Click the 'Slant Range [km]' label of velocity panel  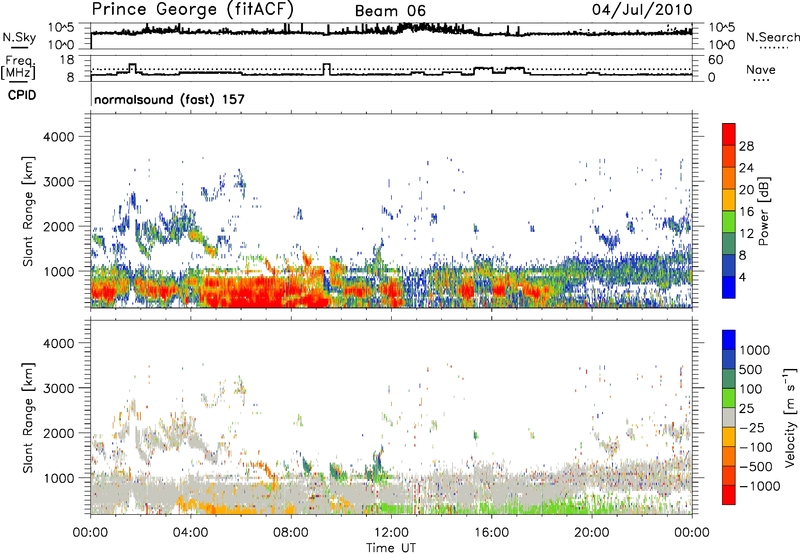tap(28, 418)
